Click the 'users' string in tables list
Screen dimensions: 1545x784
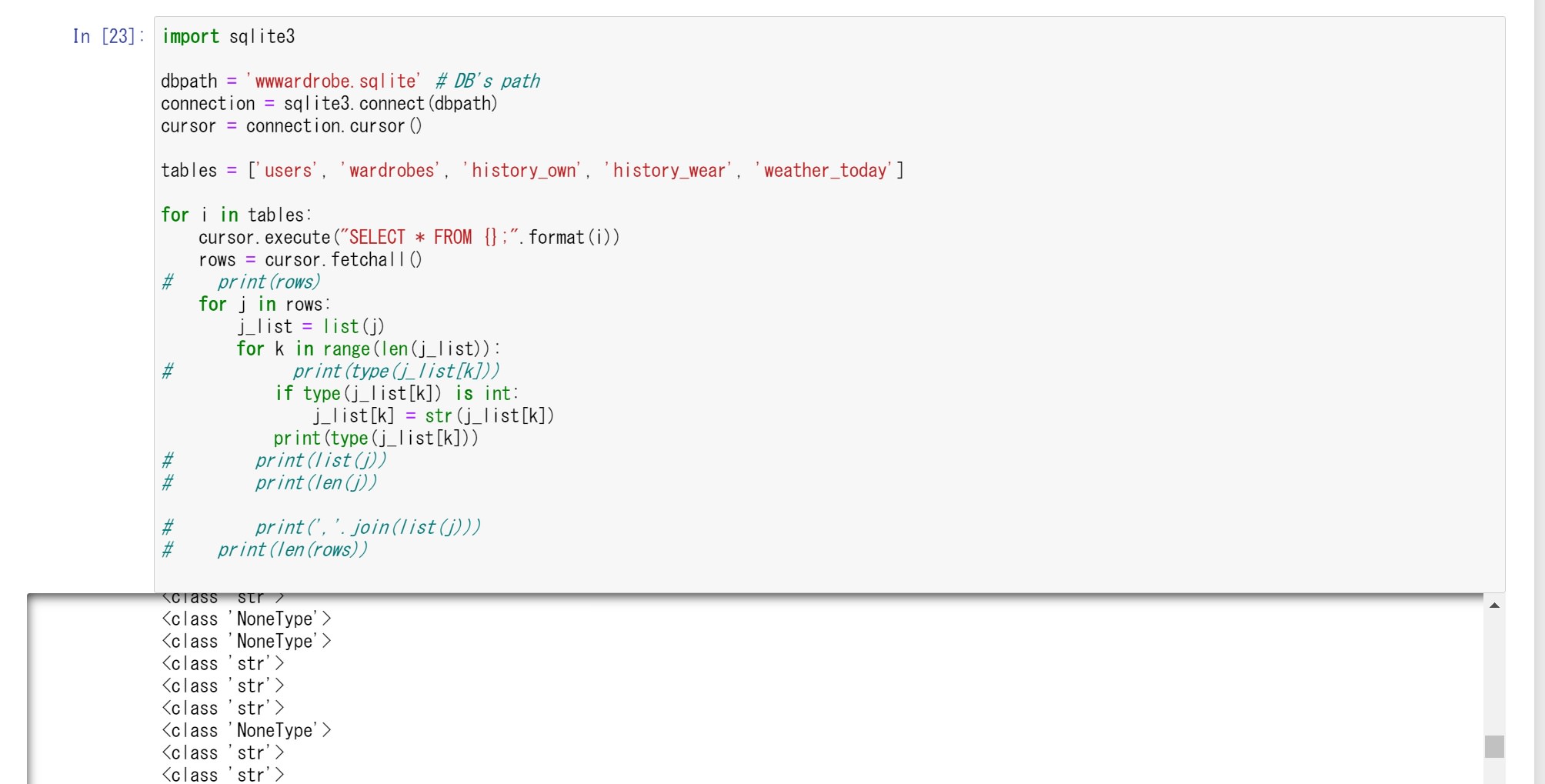[285, 170]
